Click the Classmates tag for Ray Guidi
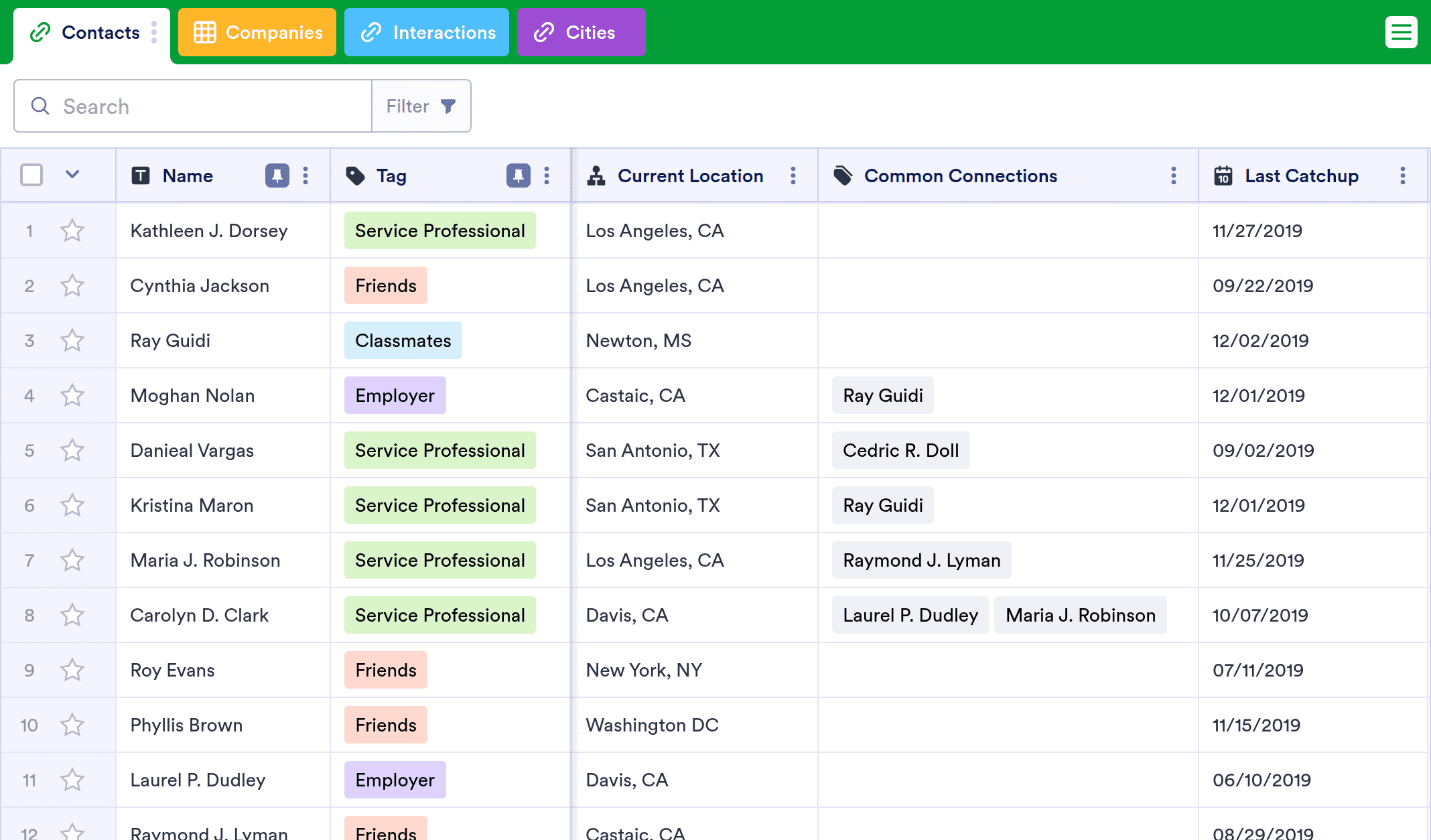The width and height of the screenshot is (1431, 840). tap(403, 340)
